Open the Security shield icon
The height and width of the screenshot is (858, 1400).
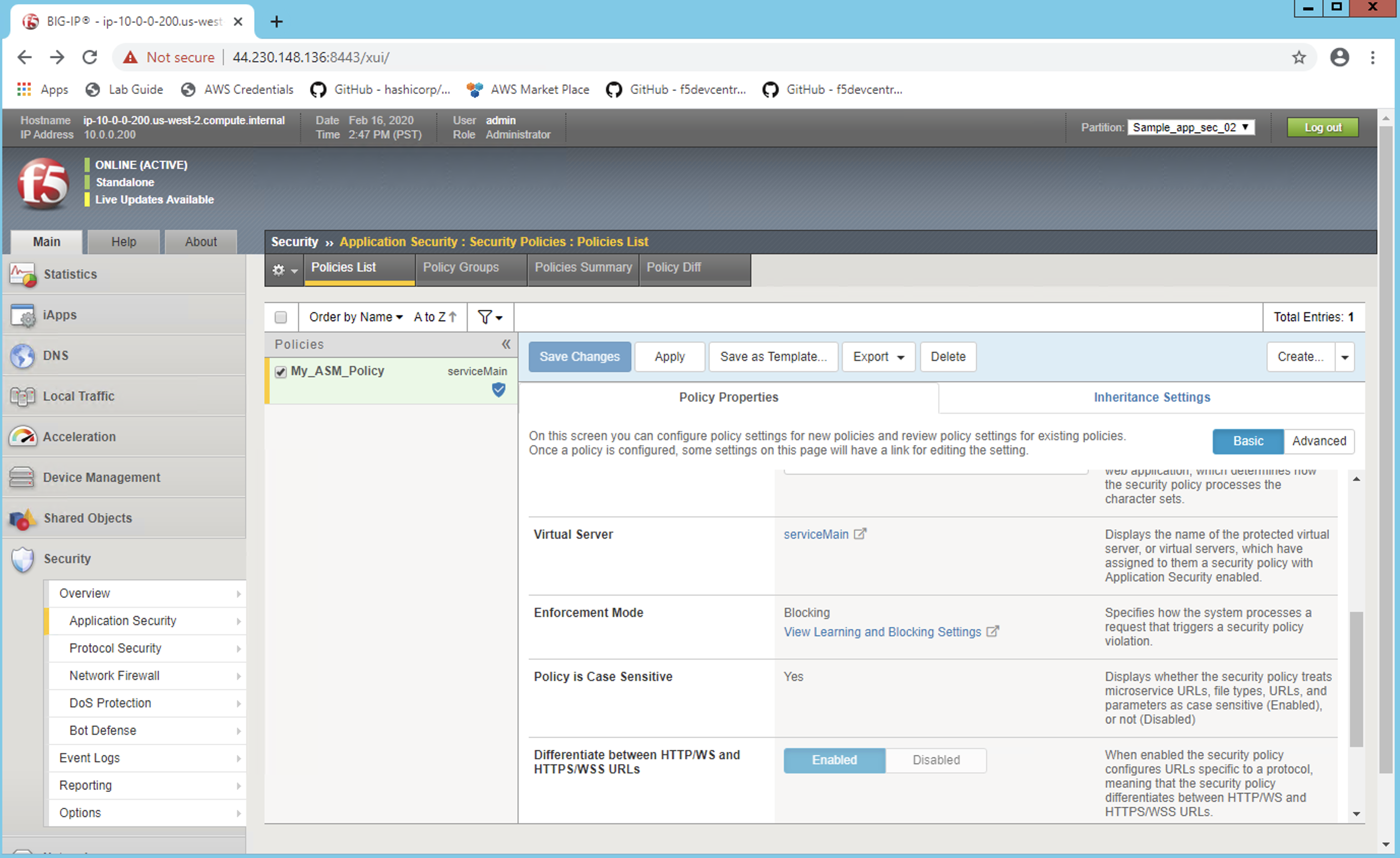click(23, 559)
